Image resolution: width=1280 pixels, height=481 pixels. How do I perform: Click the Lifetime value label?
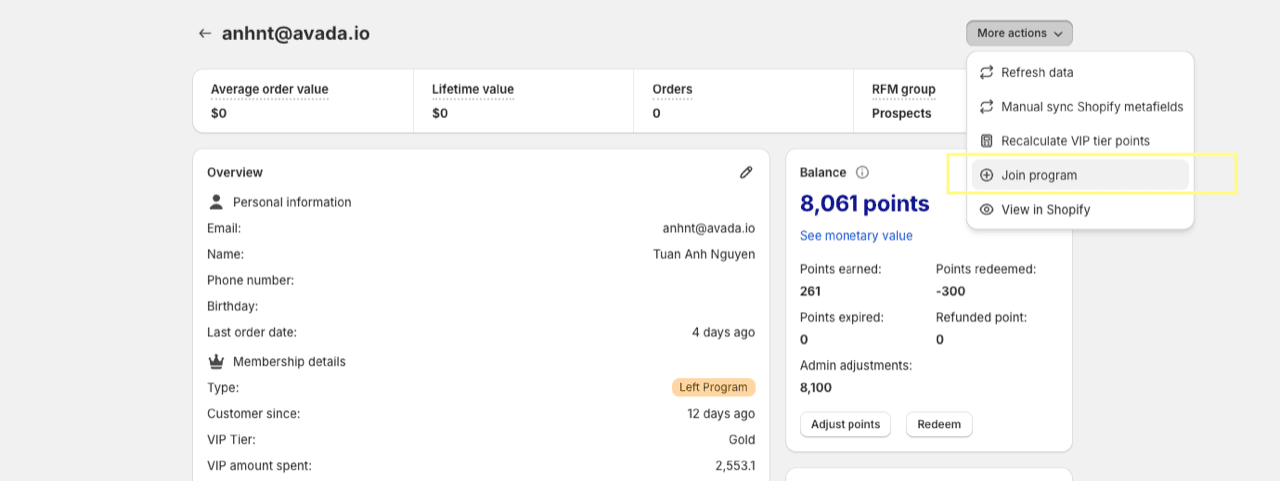point(473,89)
